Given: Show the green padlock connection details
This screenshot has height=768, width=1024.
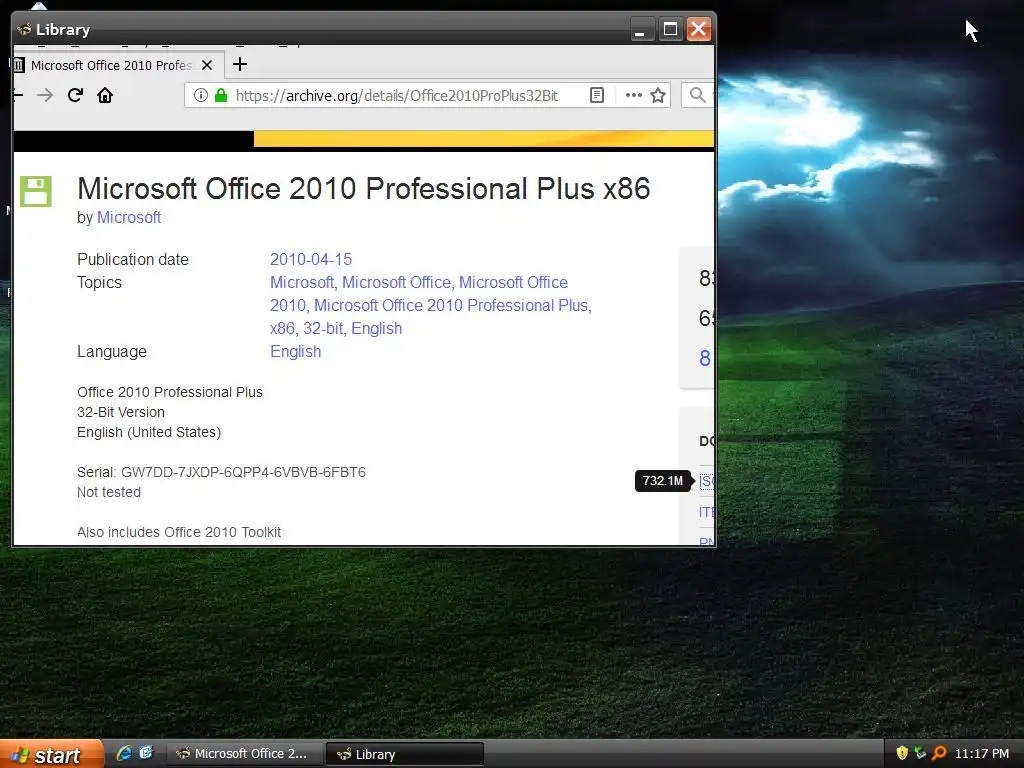Looking at the screenshot, I should point(221,95).
